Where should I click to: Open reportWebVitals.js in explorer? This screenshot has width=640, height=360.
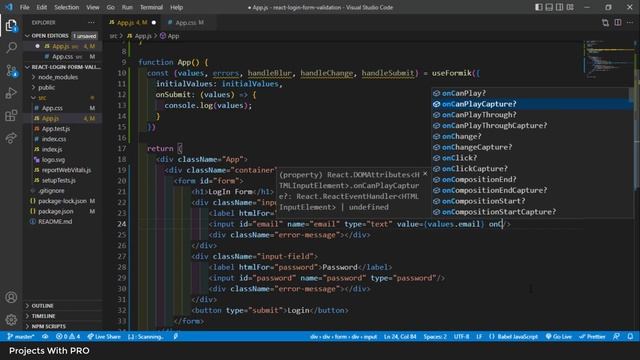click(66, 170)
